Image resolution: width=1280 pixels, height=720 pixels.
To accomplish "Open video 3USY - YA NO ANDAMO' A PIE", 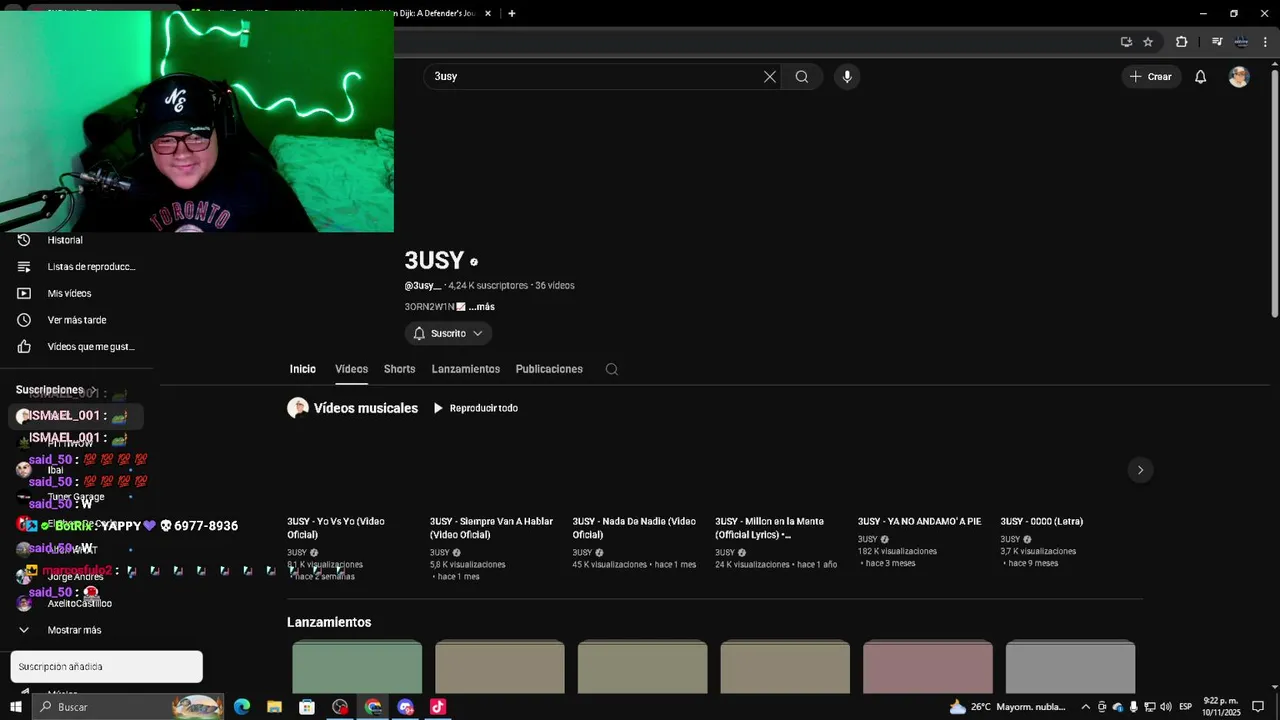I will pos(919,521).
